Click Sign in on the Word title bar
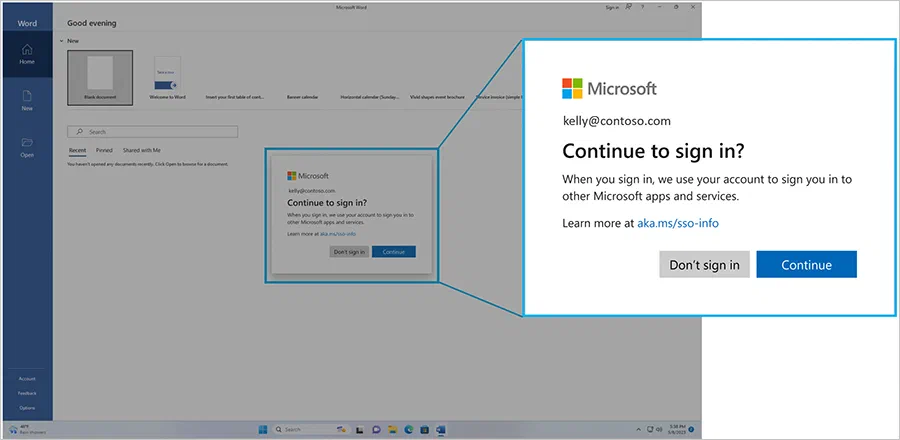This screenshot has height=440, width=900. tap(612, 7)
